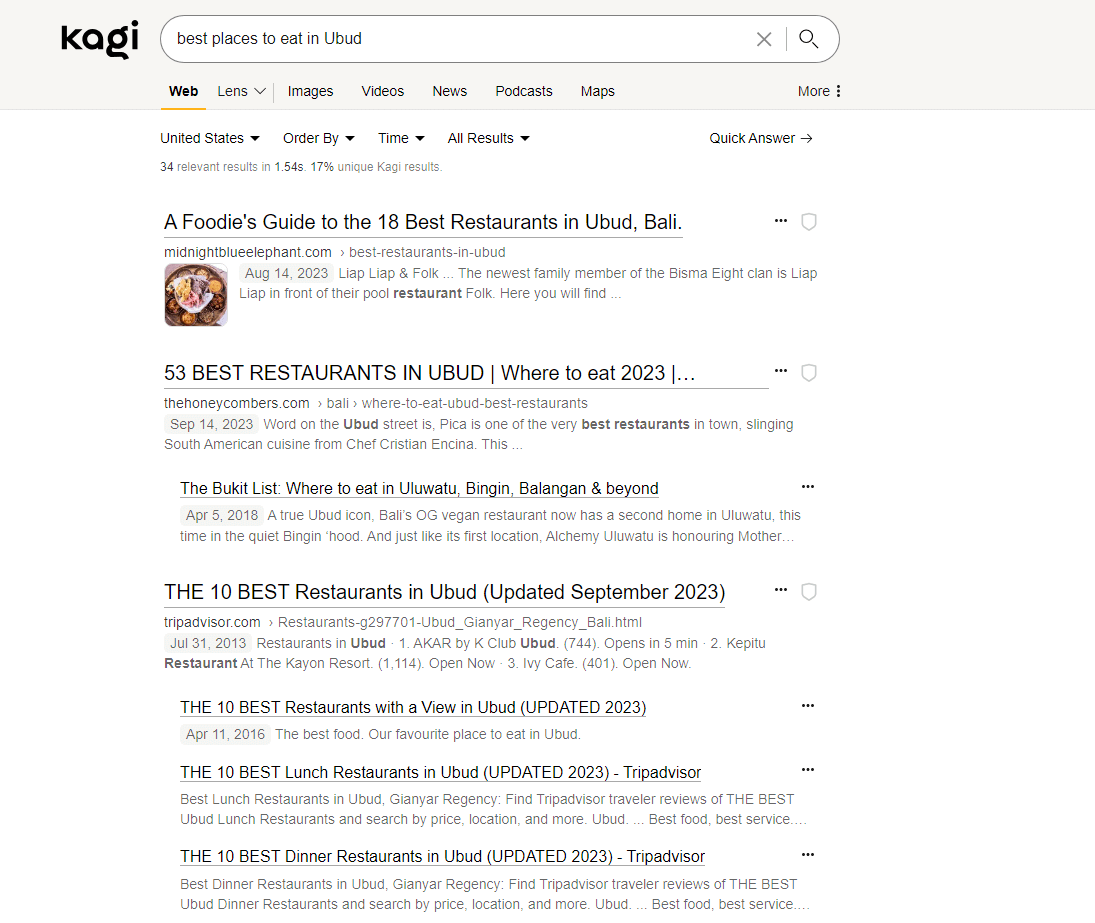
Task: Expand the Time filter dropdown
Action: (x=402, y=138)
